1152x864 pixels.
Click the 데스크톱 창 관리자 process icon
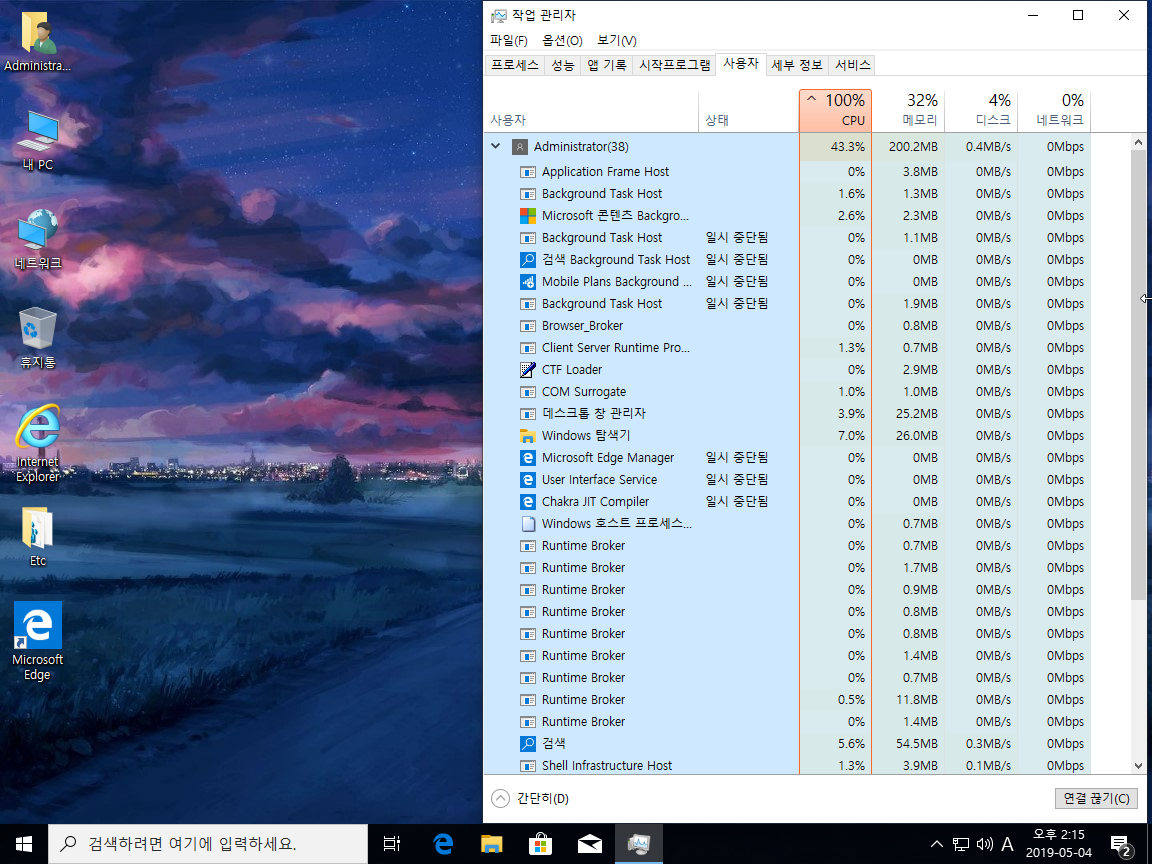tap(528, 414)
